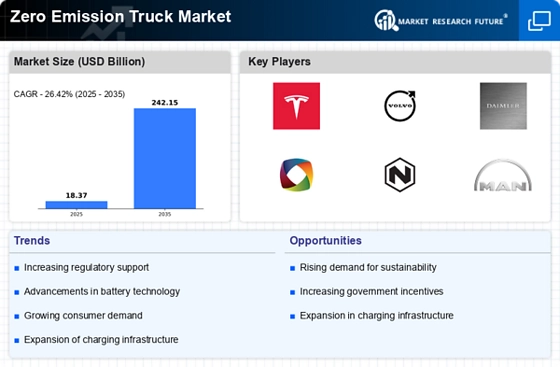Screen dimensions: 560x367
Task: Click Advancements in battery technology trend
Action: (x=102, y=292)
